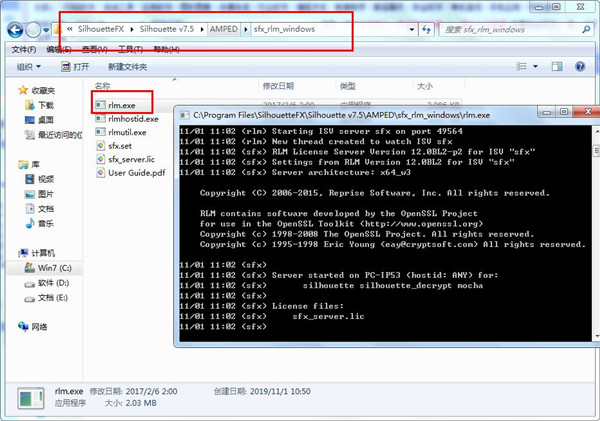Viewport: 600px width, 421px height.
Task: Open 软件 (D:) drive
Action: click(47, 283)
